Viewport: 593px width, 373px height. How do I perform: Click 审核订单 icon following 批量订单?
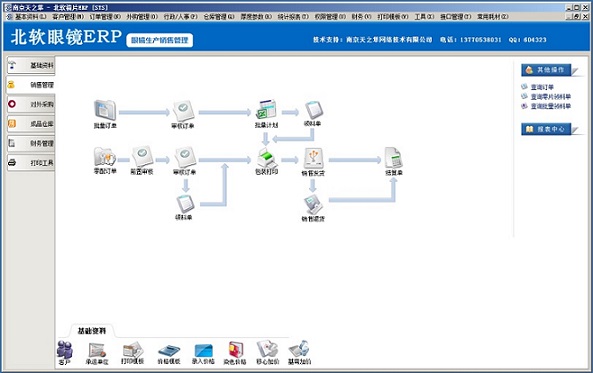pos(183,111)
